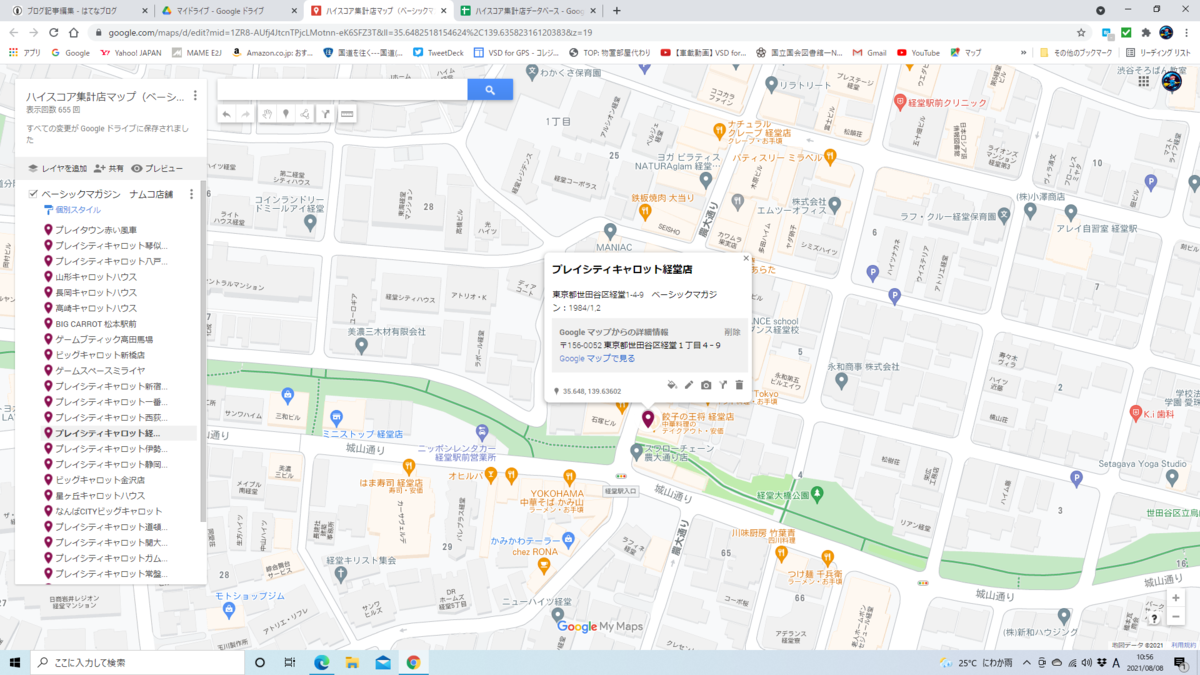Viewport: 1200px width, 675px height.
Task: Select ゲームブティック高田馬場 in list
Action: tap(103, 339)
